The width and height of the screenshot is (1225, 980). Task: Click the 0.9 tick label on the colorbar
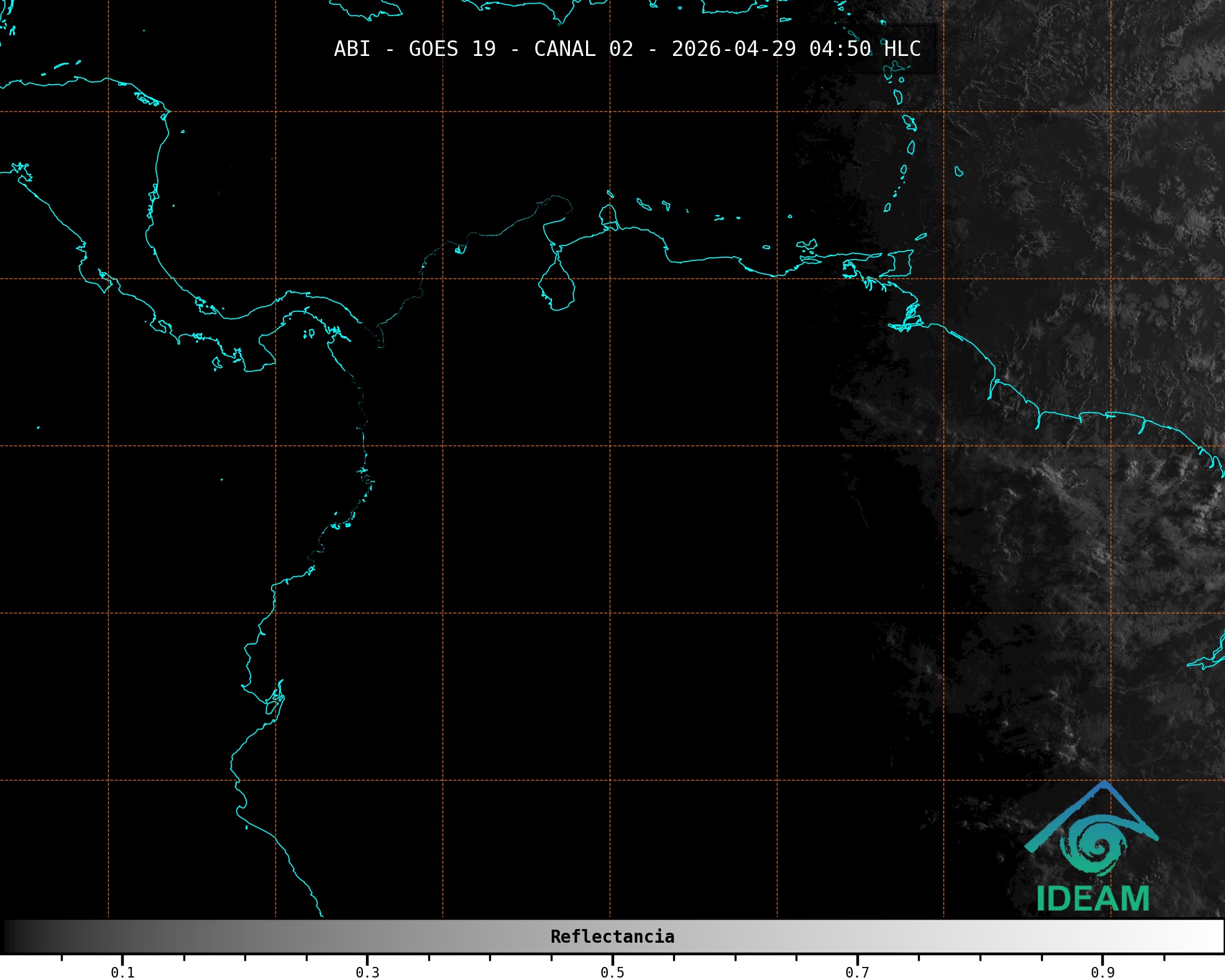1103,973
